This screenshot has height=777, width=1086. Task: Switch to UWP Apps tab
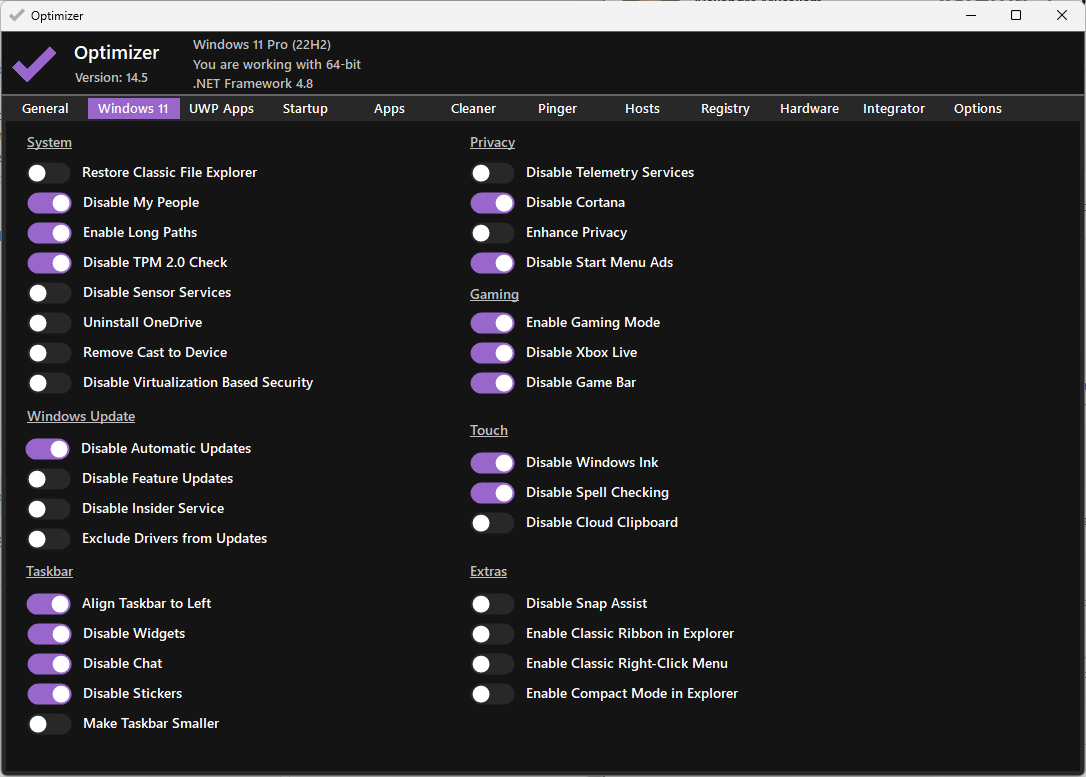click(222, 109)
